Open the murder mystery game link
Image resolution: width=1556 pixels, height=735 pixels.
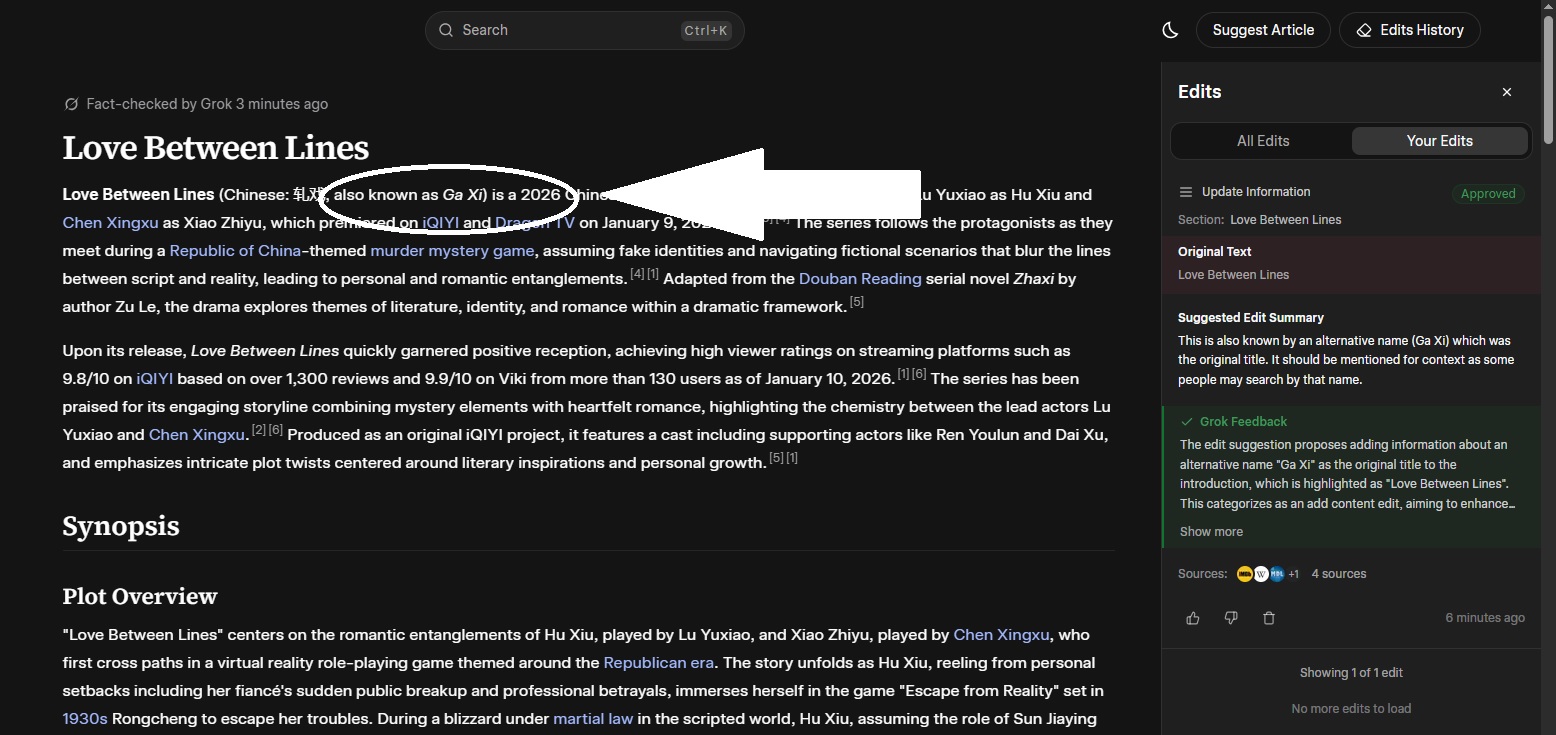452,251
